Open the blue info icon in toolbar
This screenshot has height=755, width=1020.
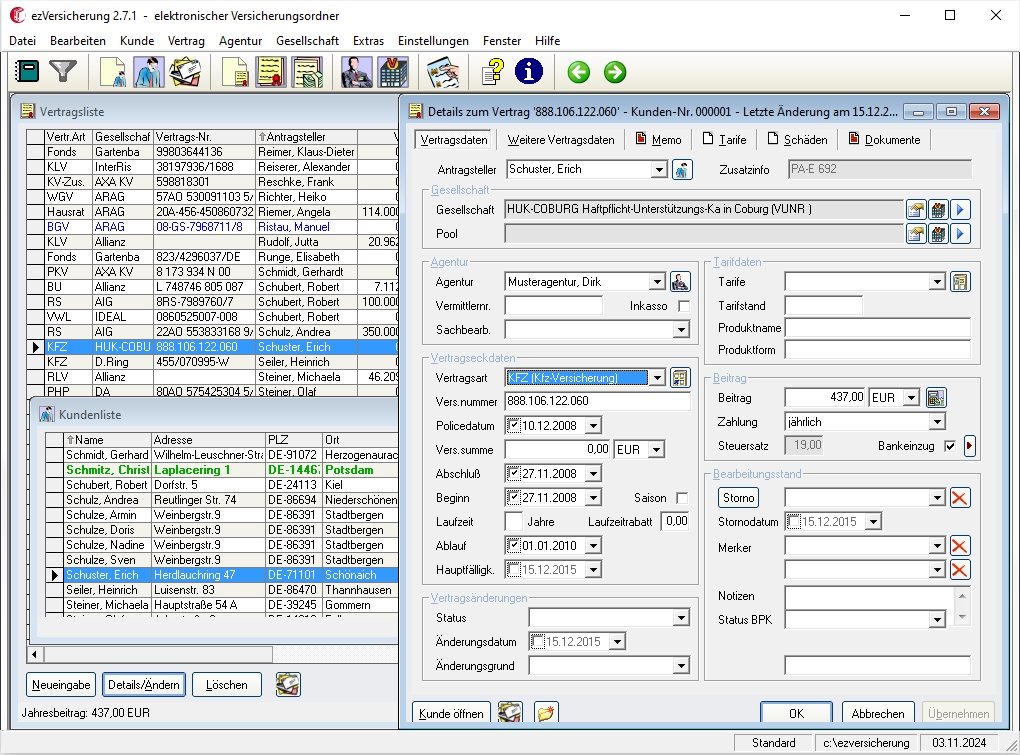click(x=529, y=72)
